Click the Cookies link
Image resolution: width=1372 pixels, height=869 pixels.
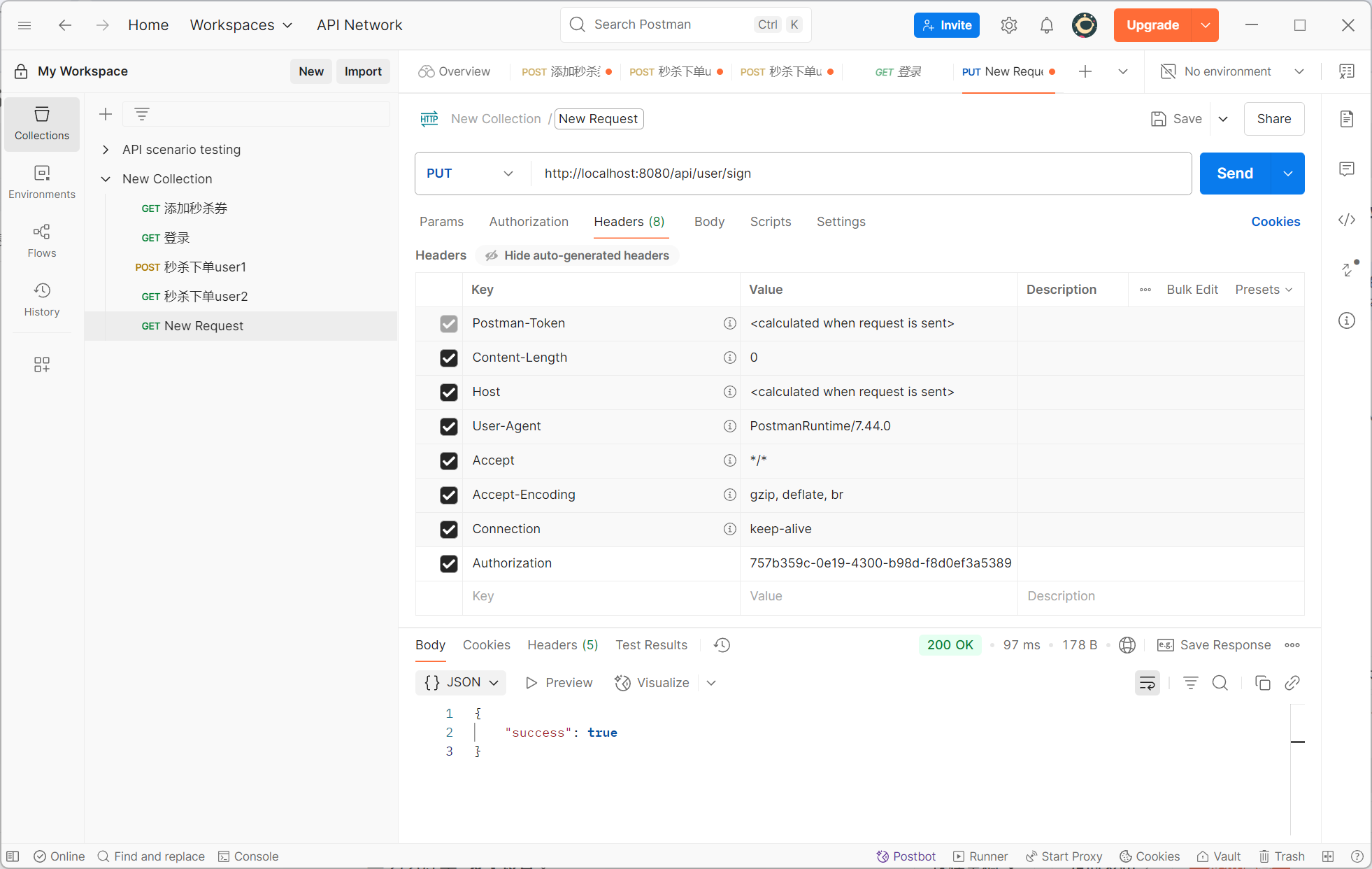(x=1275, y=222)
